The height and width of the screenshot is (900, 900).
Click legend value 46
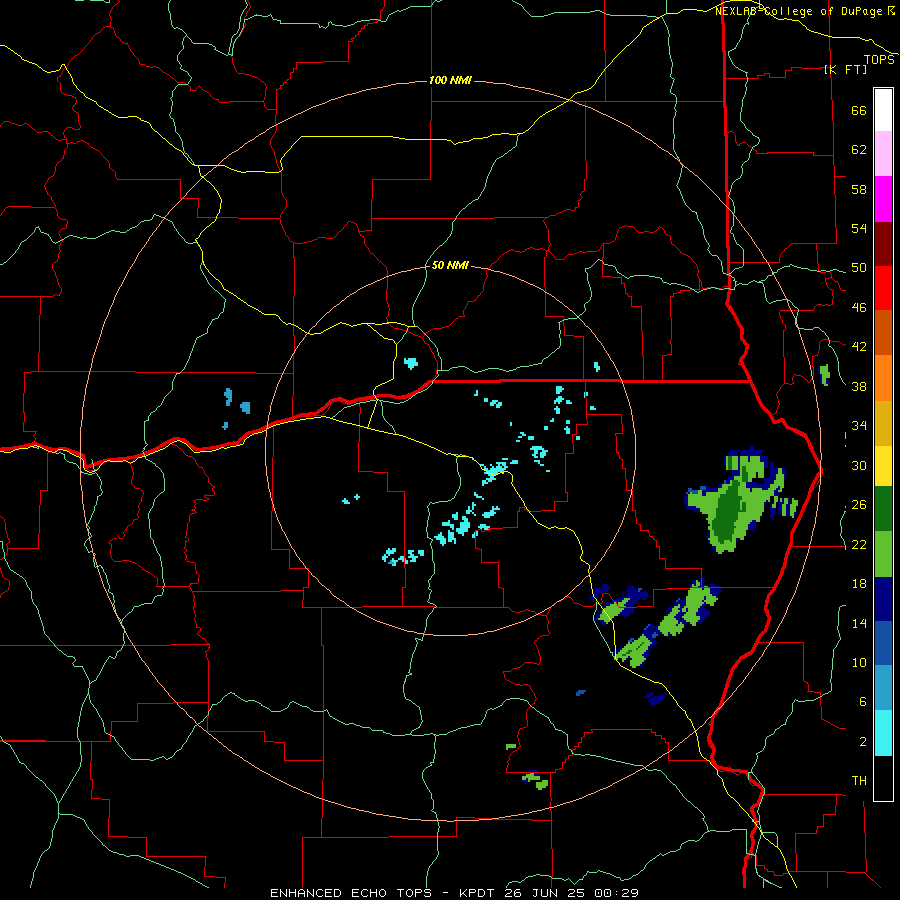[859, 308]
